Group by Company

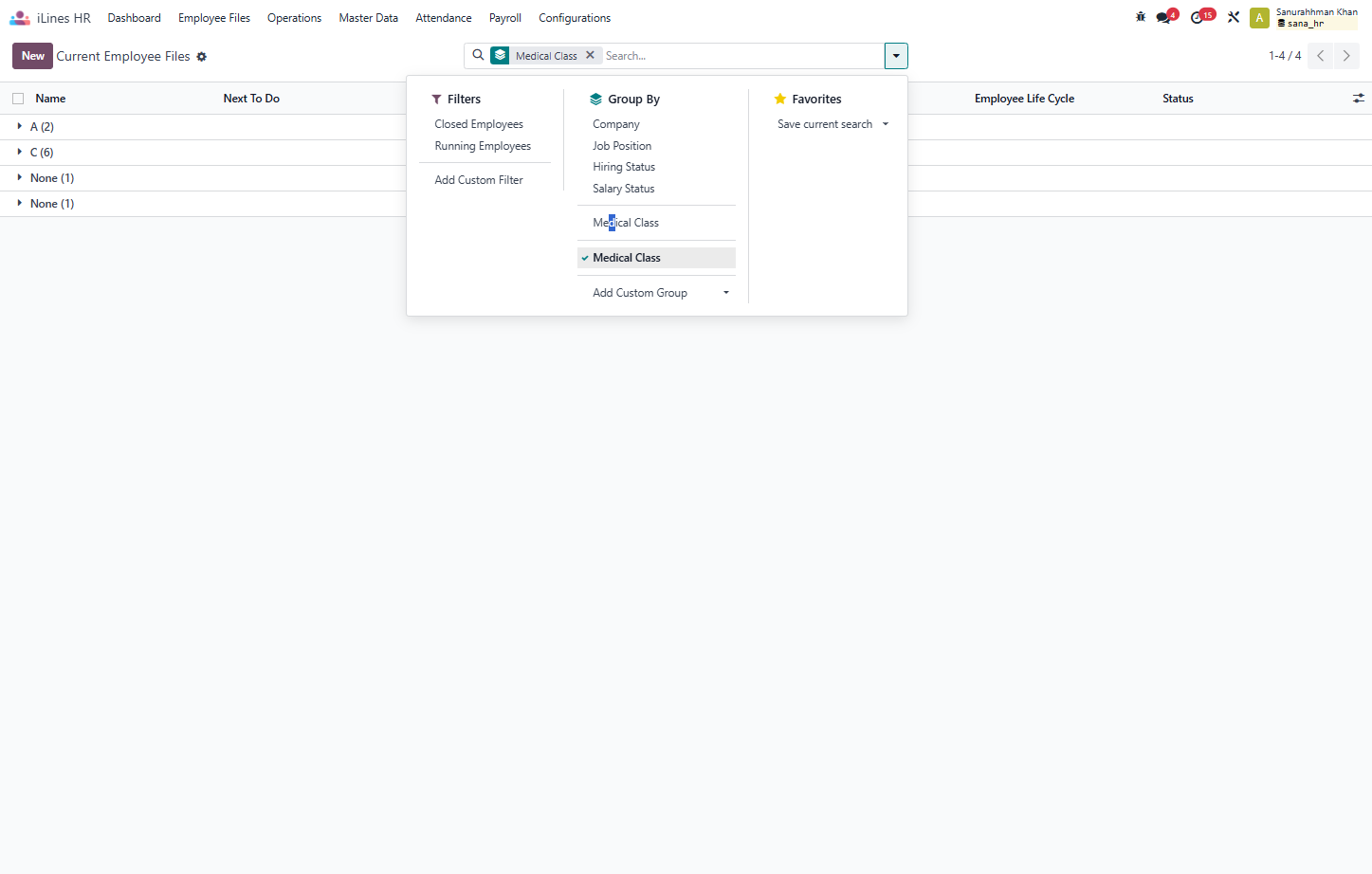[616, 124]
